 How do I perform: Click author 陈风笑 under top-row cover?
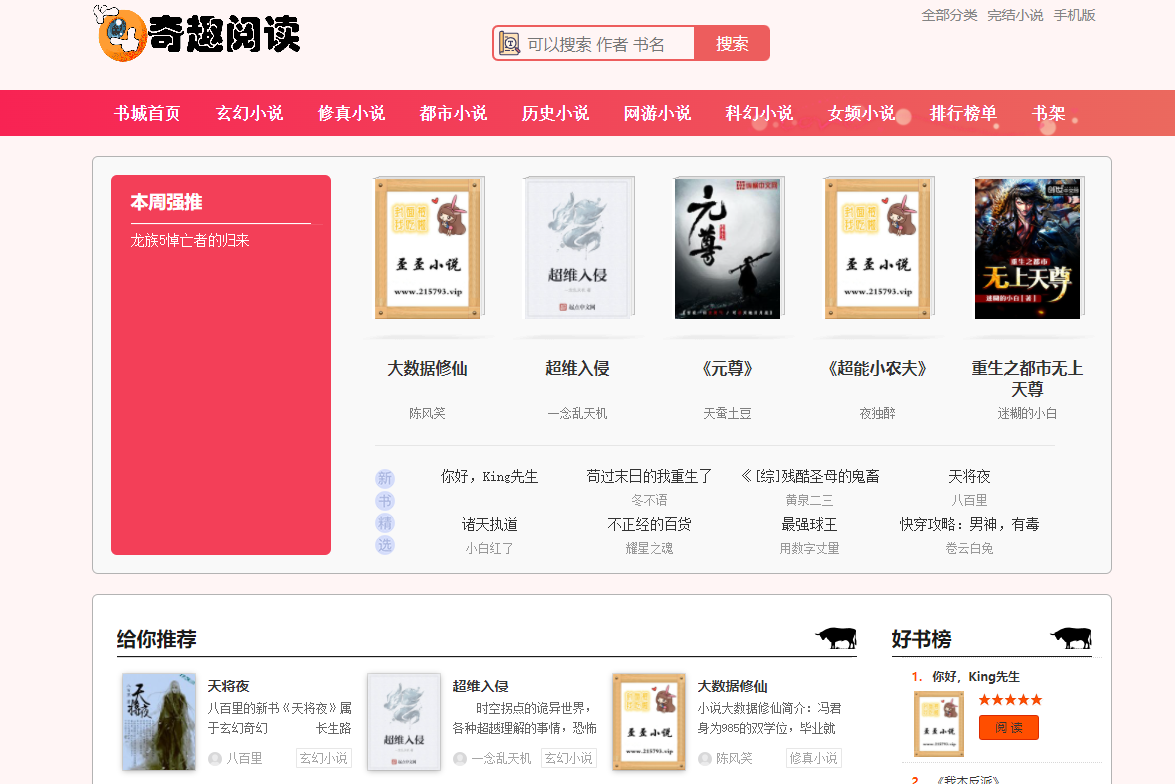[427, 413]
